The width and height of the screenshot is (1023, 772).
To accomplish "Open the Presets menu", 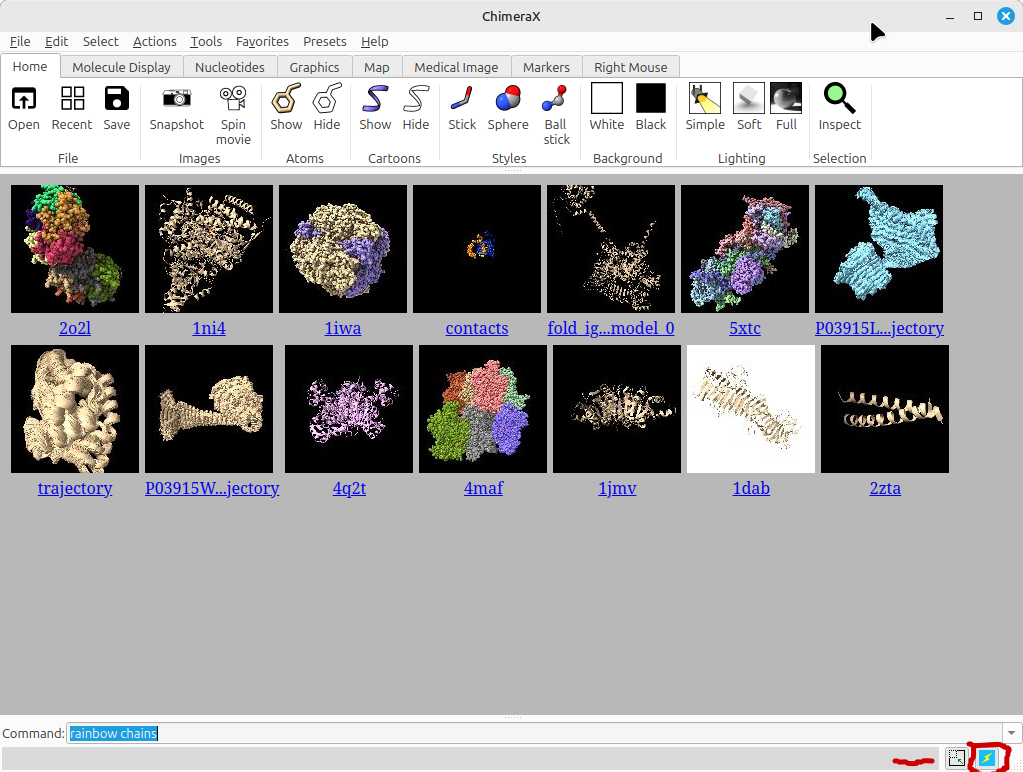I will point(325,41).
